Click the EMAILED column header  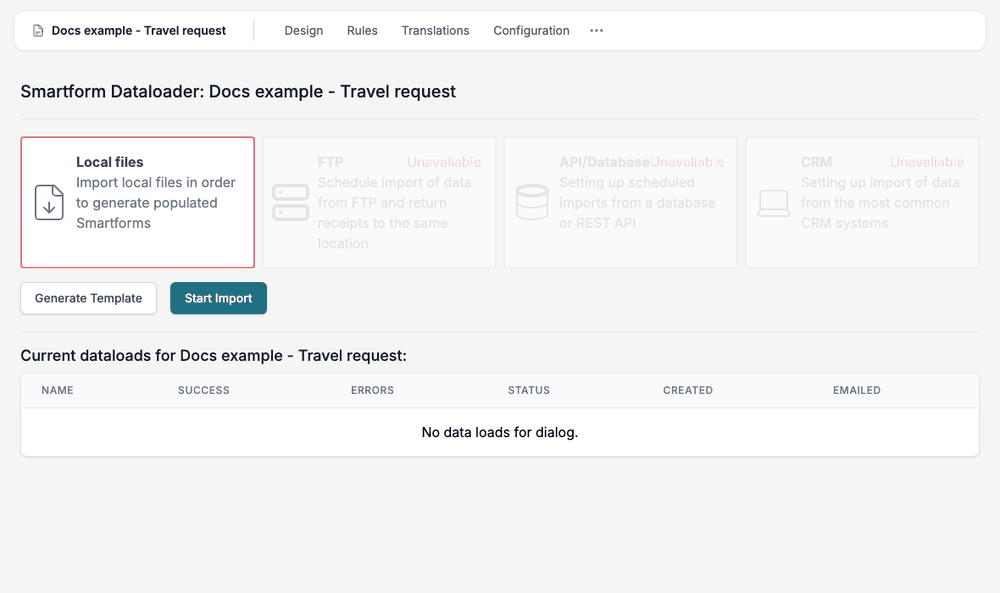[x=857, y=390]
